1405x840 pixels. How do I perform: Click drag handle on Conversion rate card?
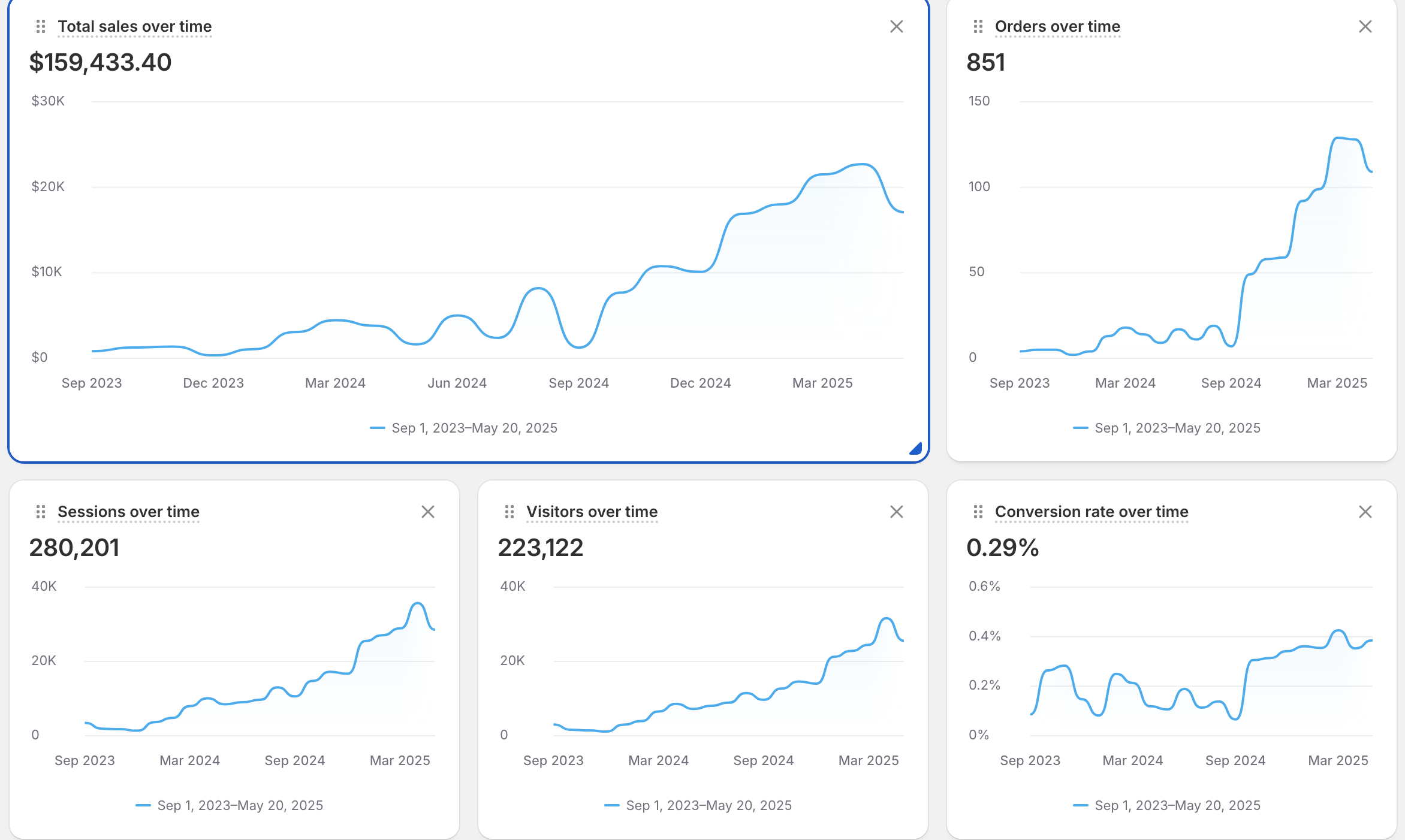(978, 512)
